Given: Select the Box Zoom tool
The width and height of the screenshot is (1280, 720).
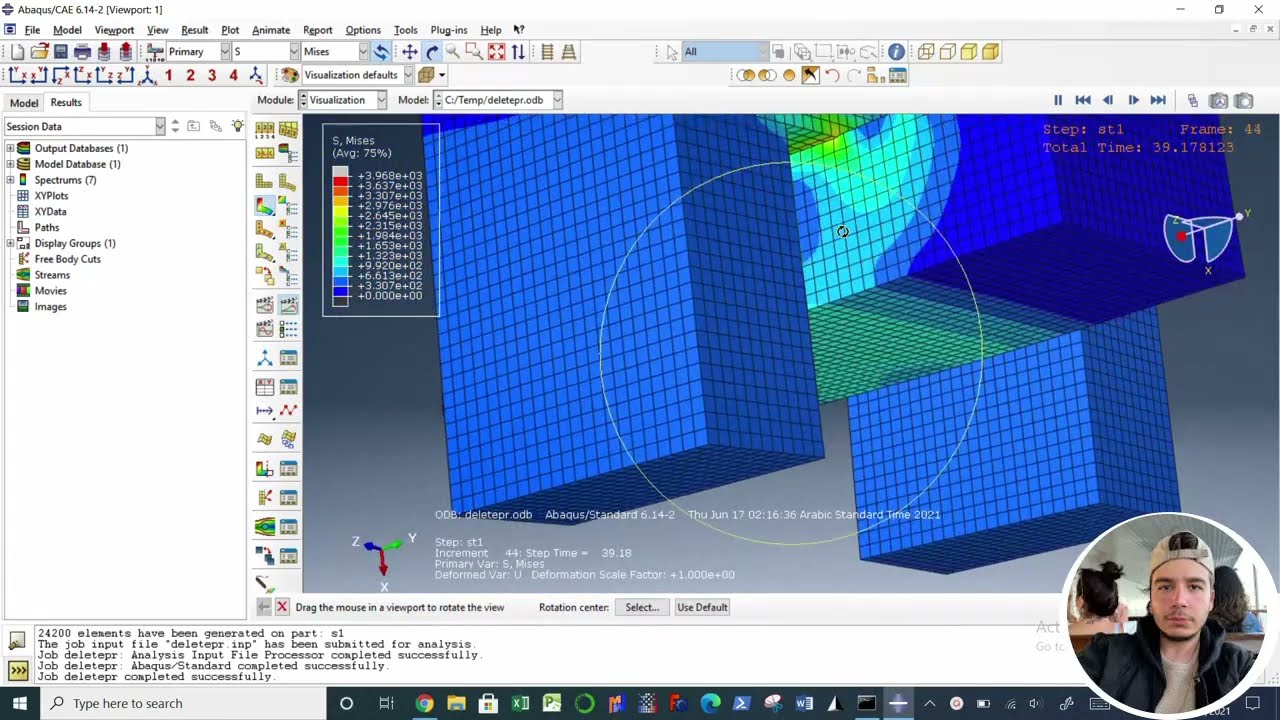Looking at the screenshot, I should coord(475,52).
